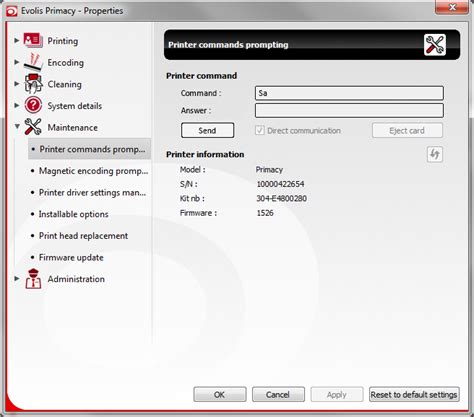Click the Cleaning category icon

33,83
